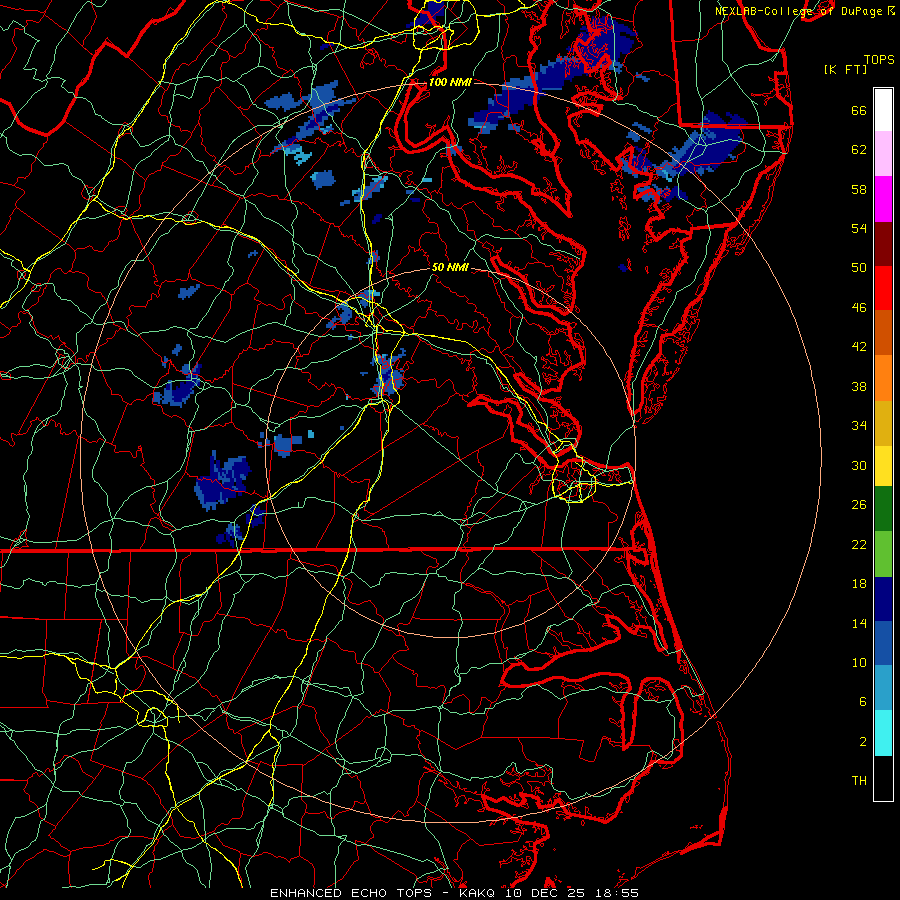Image resolution: width=900 pixels, height=900 pixels.
Task: Click the "30" legend value
Action: tap(859, 465)
